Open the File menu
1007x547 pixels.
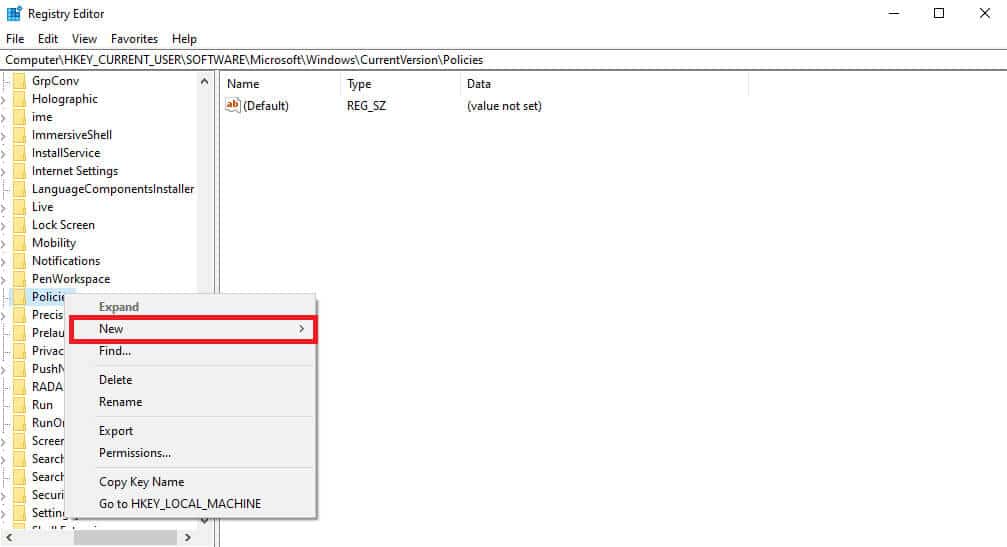(15, 39)
